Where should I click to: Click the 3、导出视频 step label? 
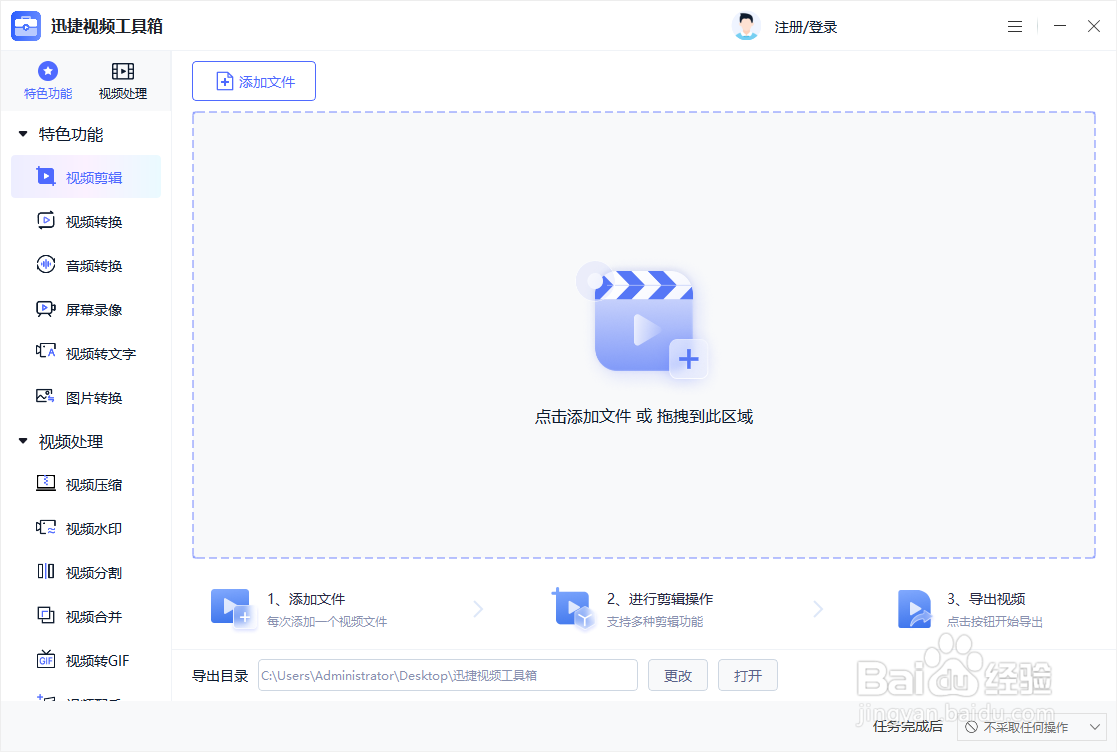[986, 599]
